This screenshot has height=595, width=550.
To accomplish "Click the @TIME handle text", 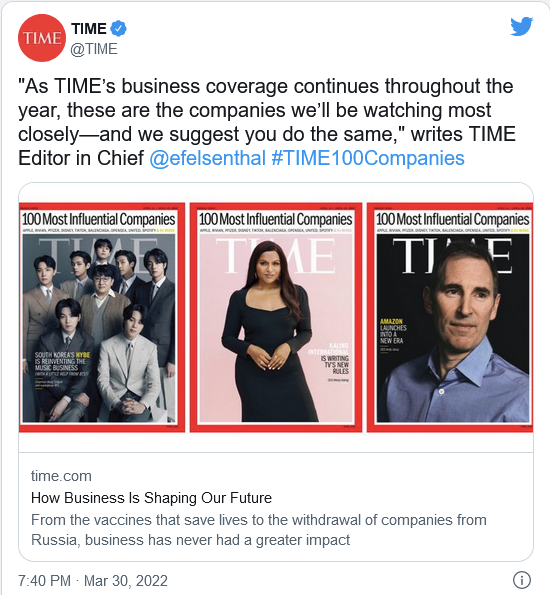I will [x=94, y=49].
